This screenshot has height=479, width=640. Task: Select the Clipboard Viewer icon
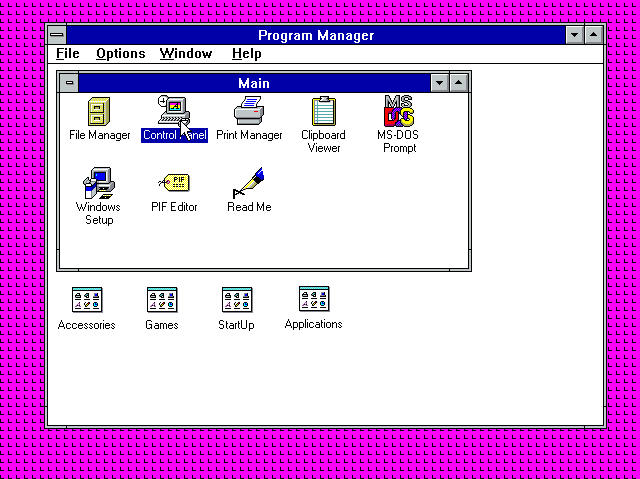tap(324, 111)
